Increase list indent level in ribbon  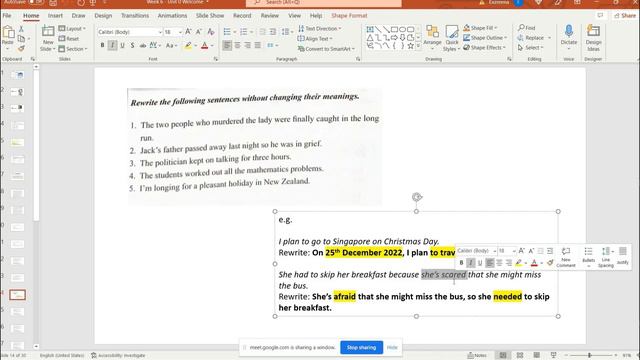(273, 32)
